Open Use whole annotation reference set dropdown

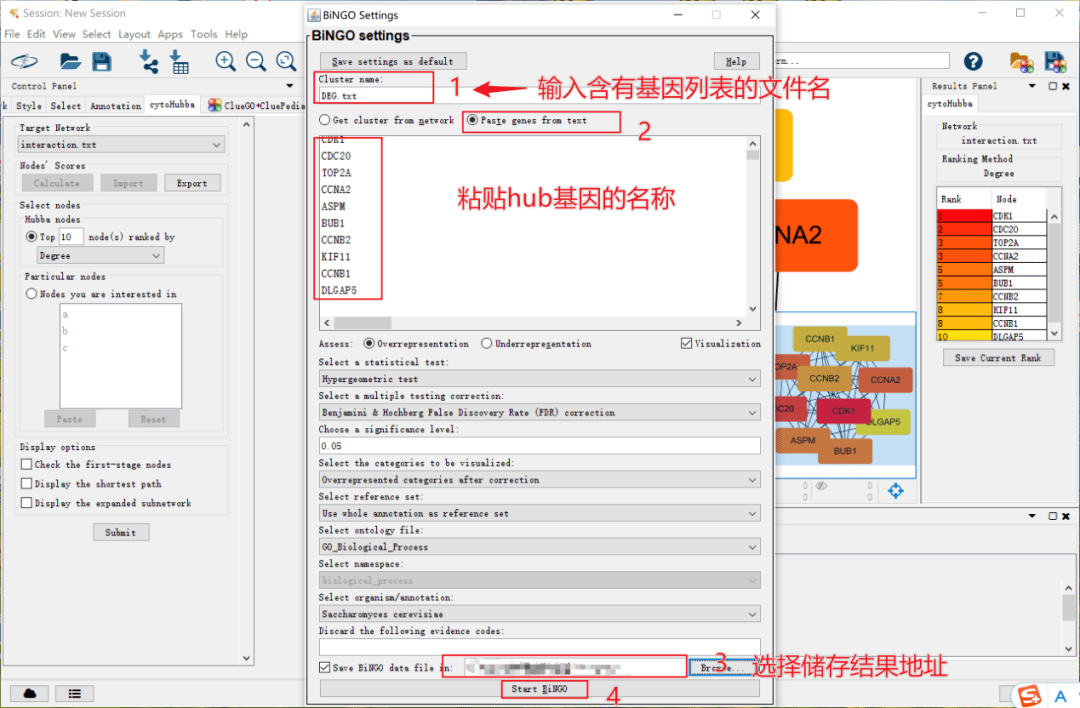click(539, 513)
